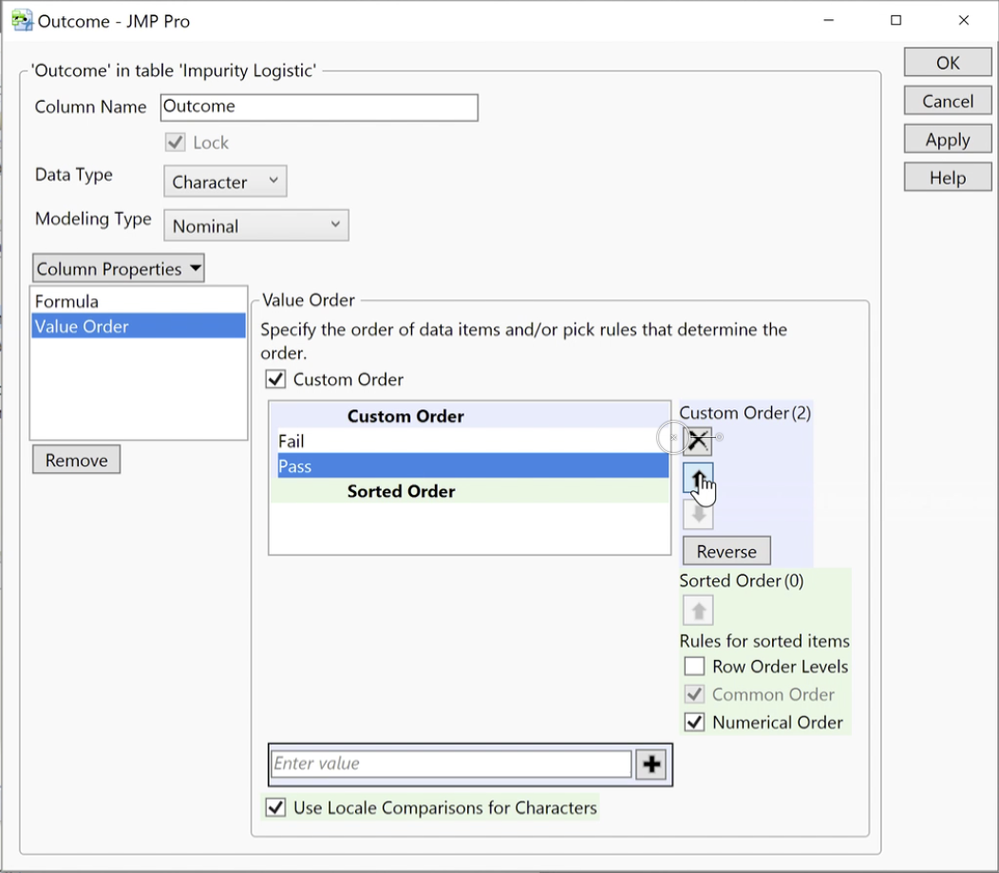The image size is (999, 873).
Task: Add entered value with the plus icon
Action: point(651,764)
